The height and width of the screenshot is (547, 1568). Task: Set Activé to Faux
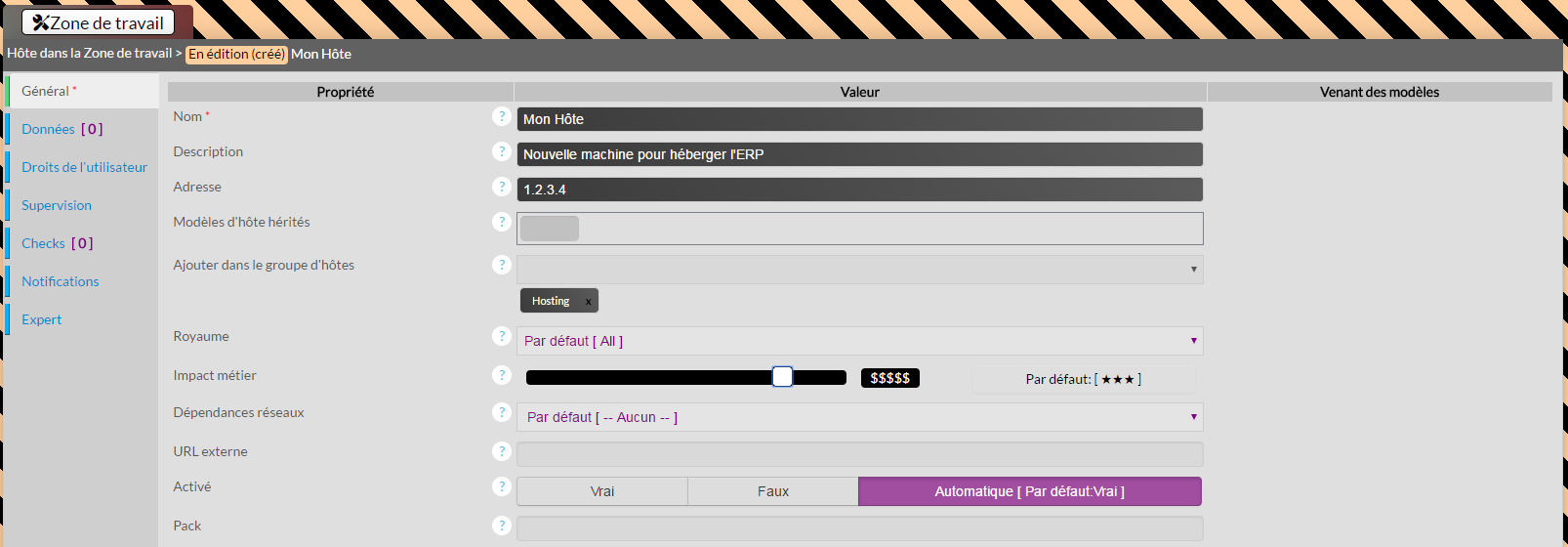[773, 491]
